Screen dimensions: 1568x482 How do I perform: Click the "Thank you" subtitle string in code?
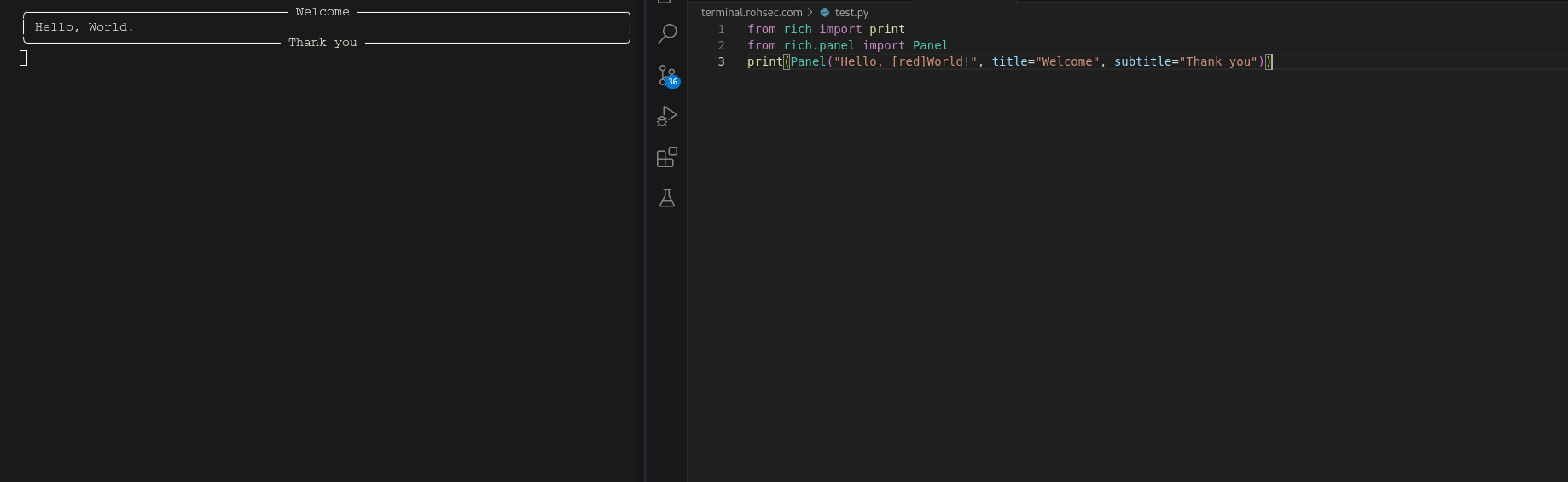point(1221,61)
